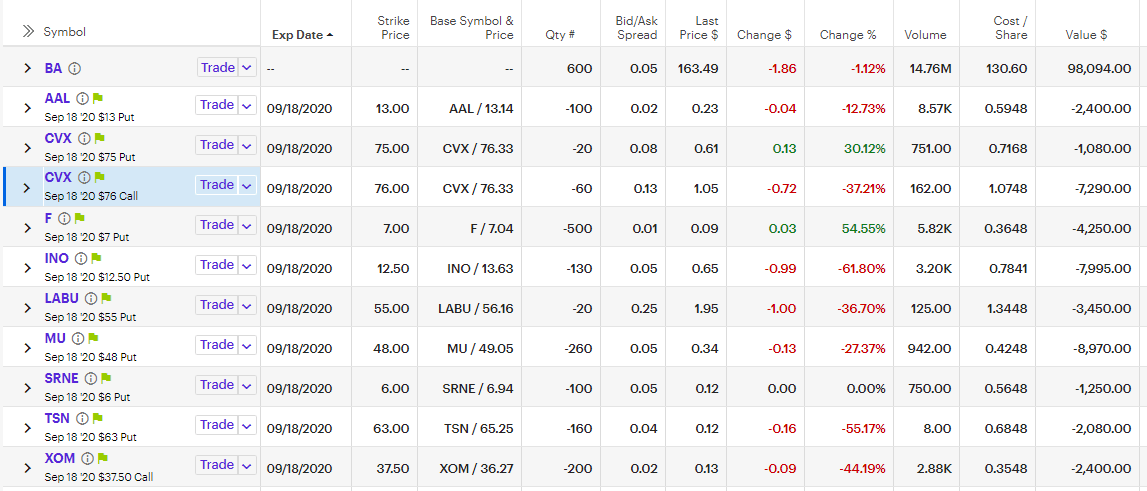Click the green flag beside XOM
The height and width of the screenshot is (491, 1147).
[103, 458]
